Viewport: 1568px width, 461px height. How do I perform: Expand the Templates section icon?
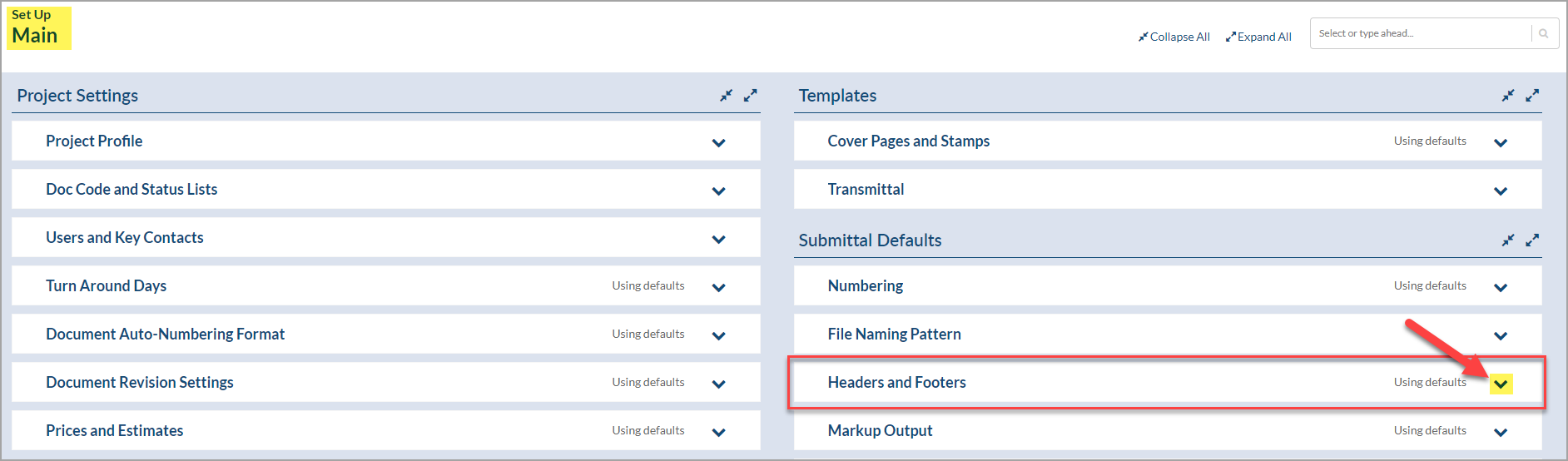click(1532, 96)
